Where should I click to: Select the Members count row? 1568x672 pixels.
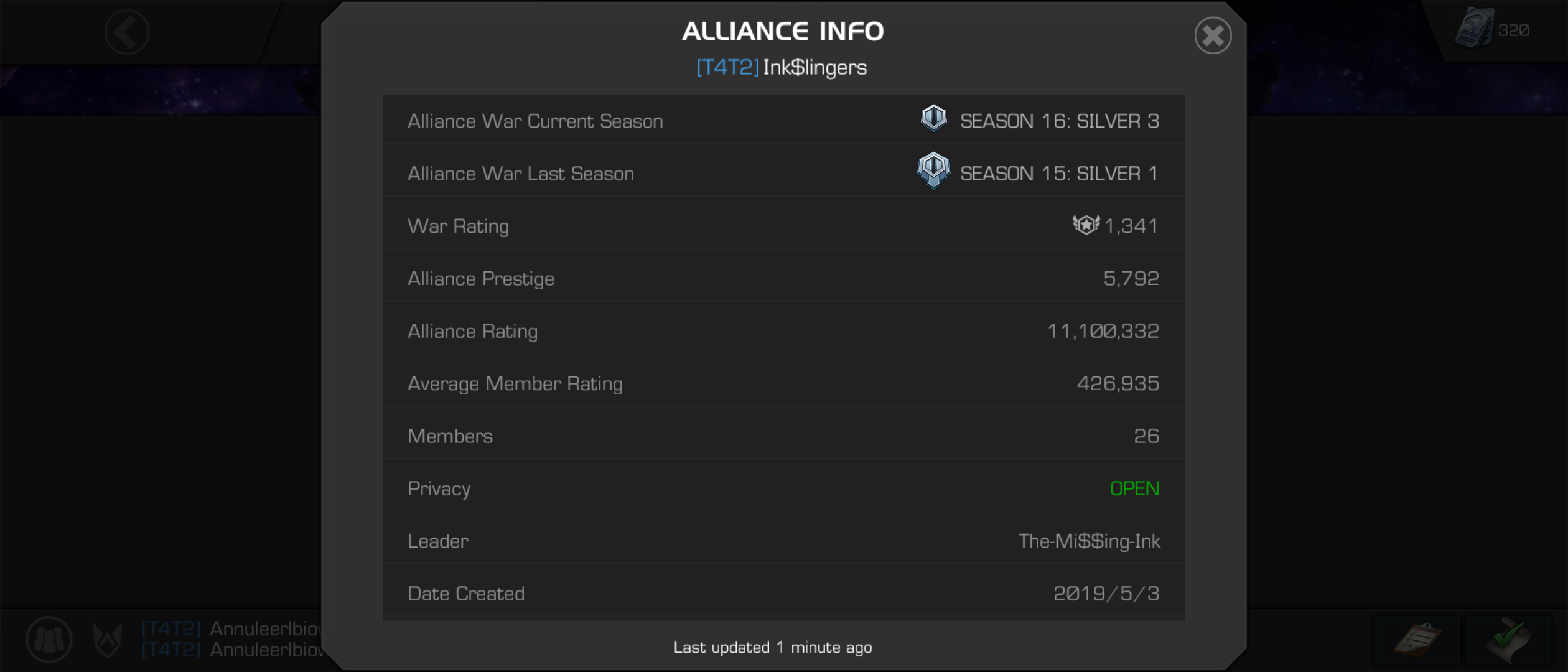click(x=783, y=436)
